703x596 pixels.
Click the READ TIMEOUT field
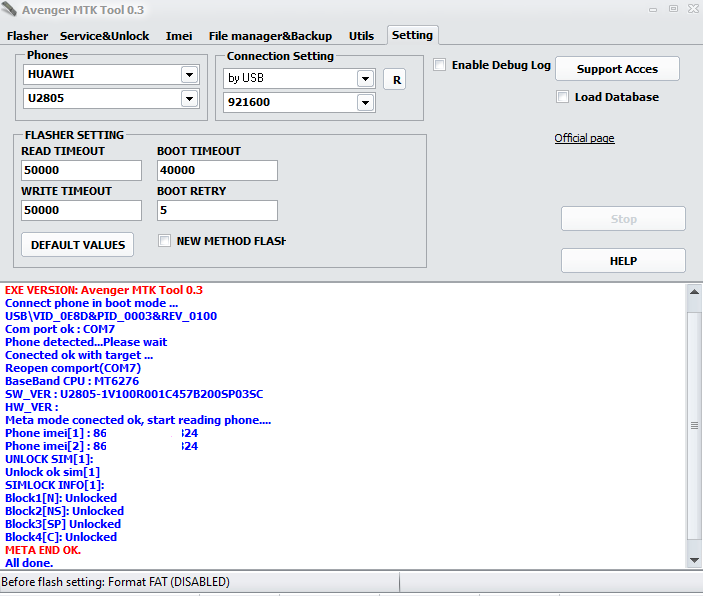pyautogui.click(x=81, y=170)
